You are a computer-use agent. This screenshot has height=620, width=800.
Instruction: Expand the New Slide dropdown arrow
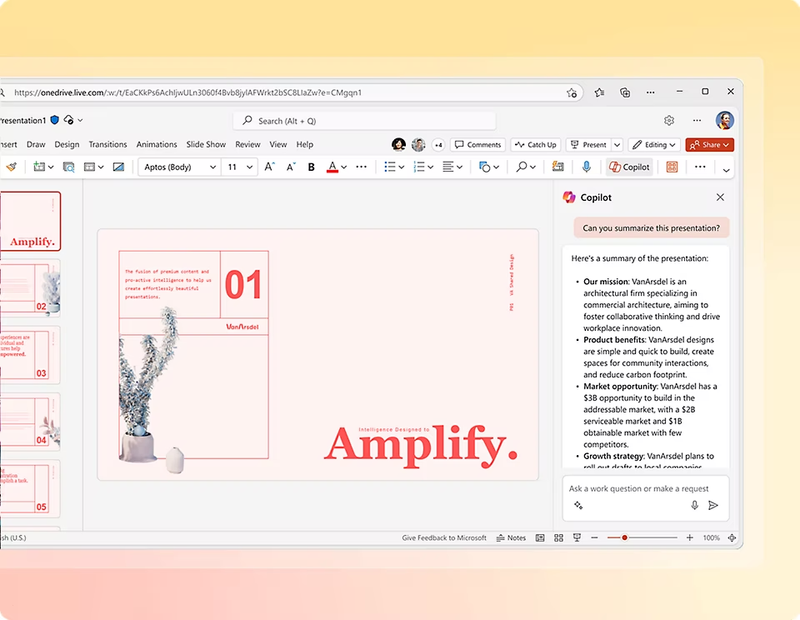(51, 167)
